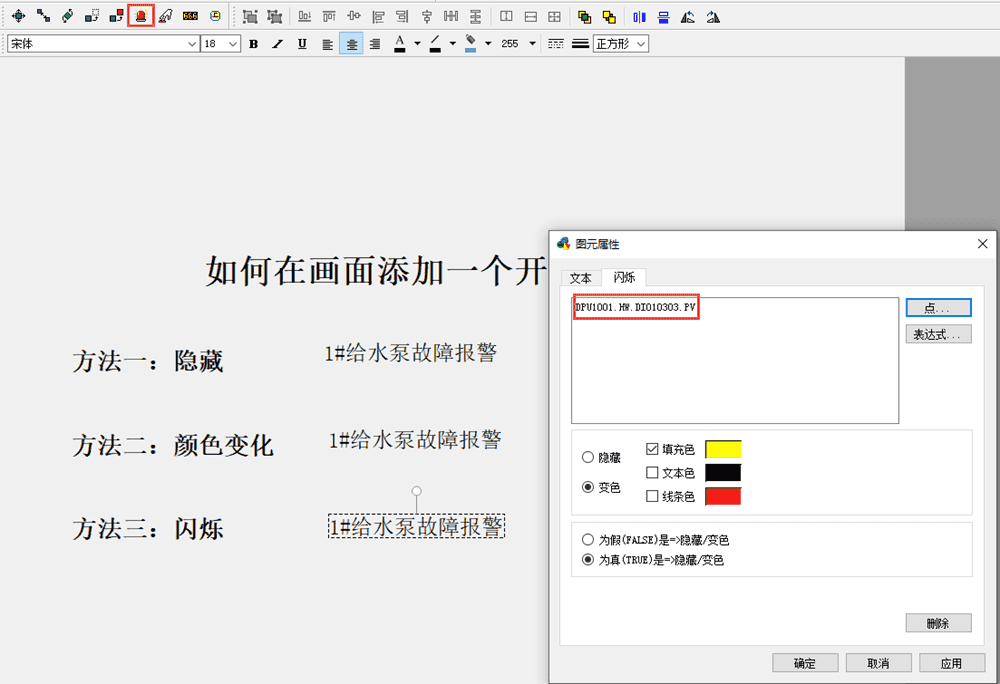Send object to back layer icon
This screenshot has height=684, width=1000.
[609, 17]
